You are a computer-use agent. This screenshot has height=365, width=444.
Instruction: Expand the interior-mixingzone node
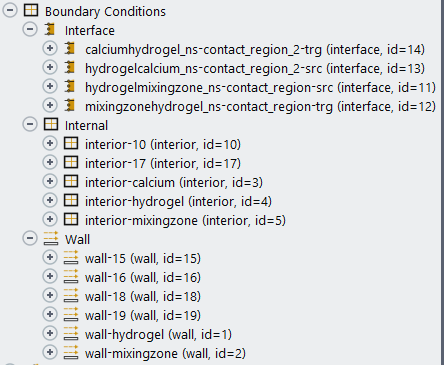pos(50,219)
